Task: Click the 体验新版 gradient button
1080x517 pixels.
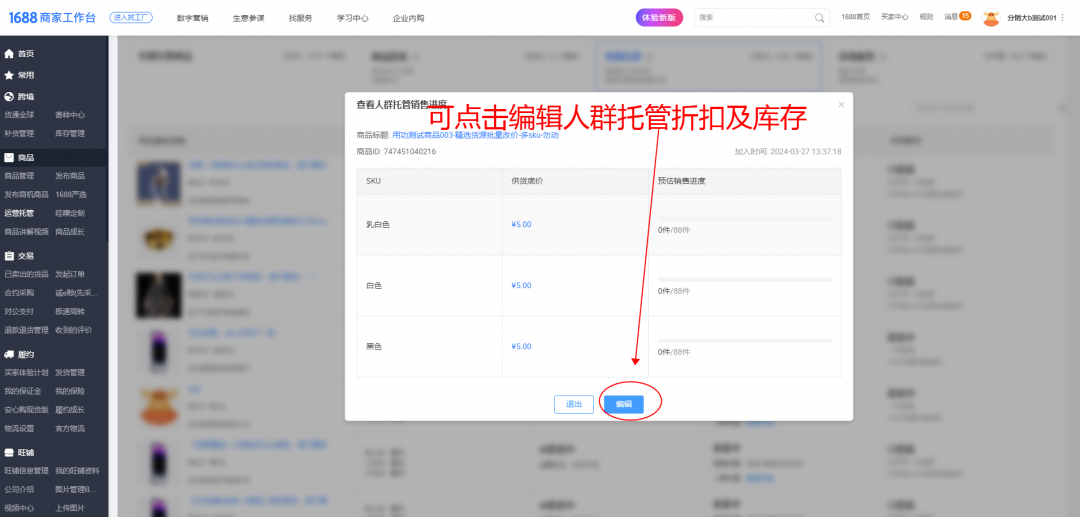Action: pyautogui.click(x=659, y=18)
